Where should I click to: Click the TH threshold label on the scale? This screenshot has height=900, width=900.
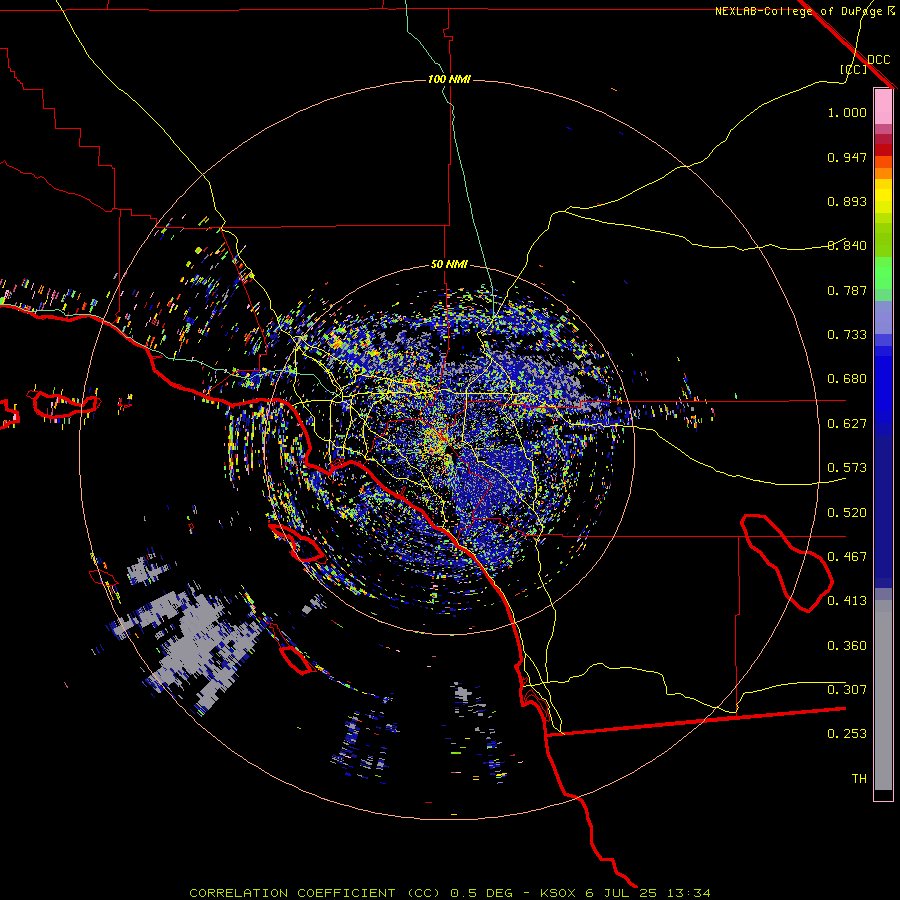[859, 778]
